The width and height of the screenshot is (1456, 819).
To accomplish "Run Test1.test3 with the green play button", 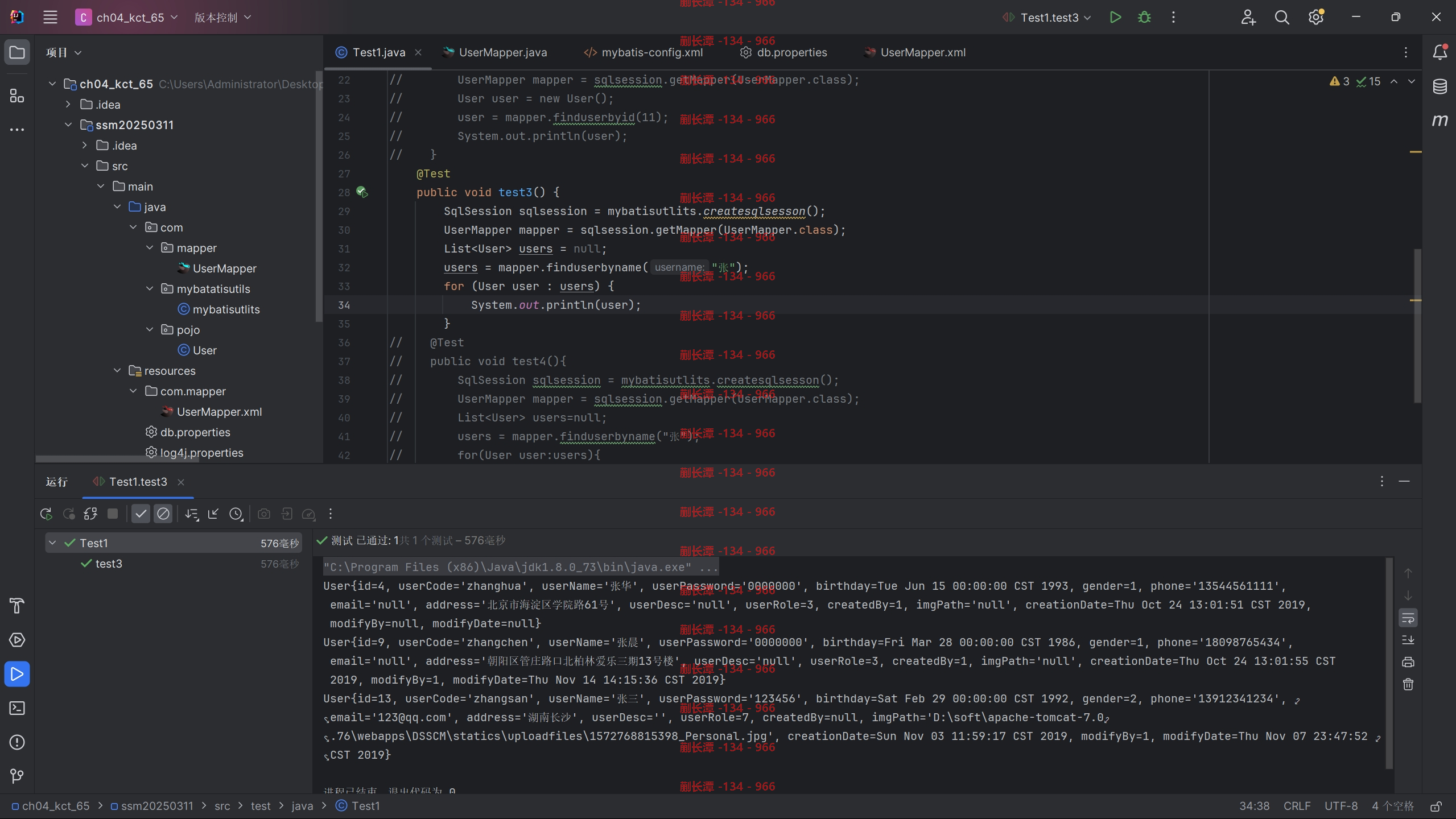I will [1115, 17].
